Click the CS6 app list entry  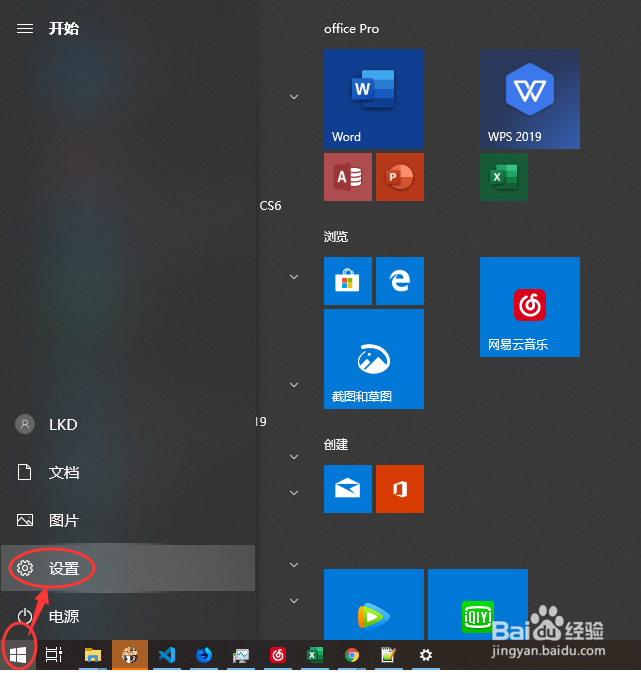[270, 206]
